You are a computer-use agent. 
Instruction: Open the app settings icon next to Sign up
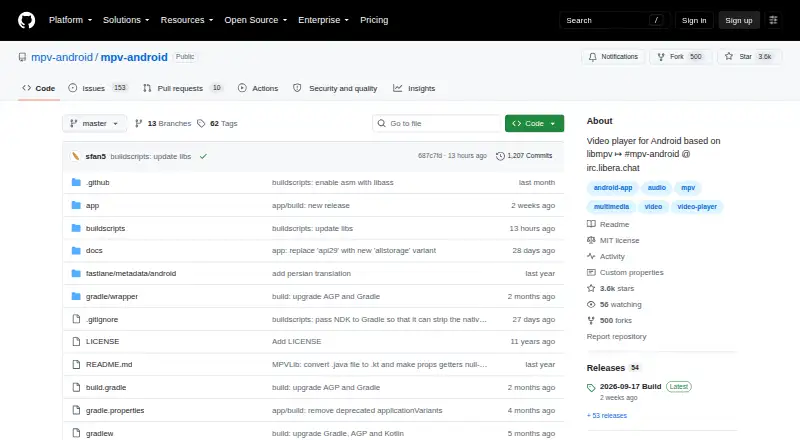click(773, 20)
